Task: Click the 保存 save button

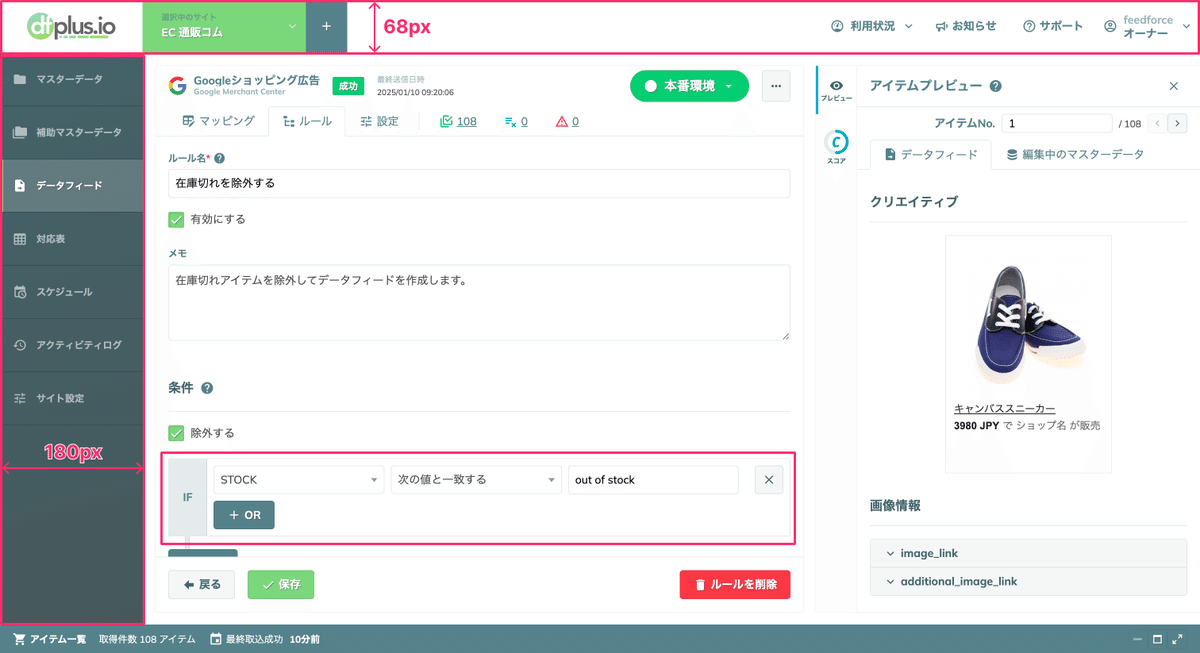Action: click(x=280, y=584)
